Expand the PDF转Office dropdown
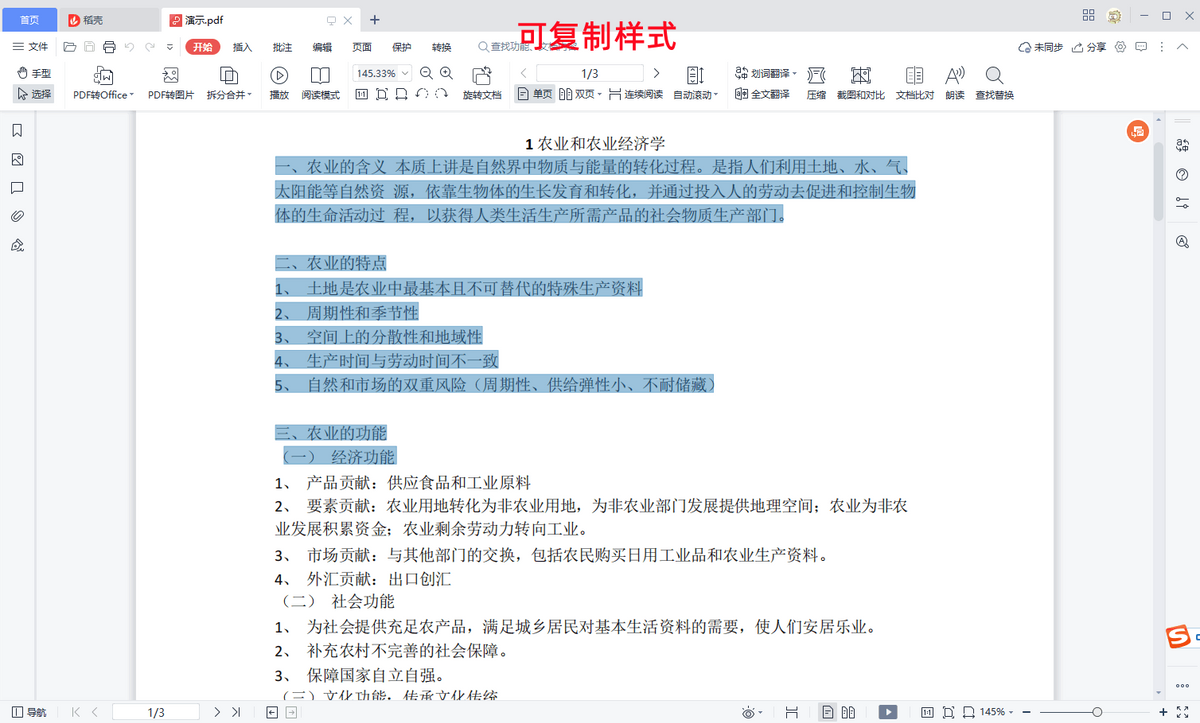 click(132, 95)
